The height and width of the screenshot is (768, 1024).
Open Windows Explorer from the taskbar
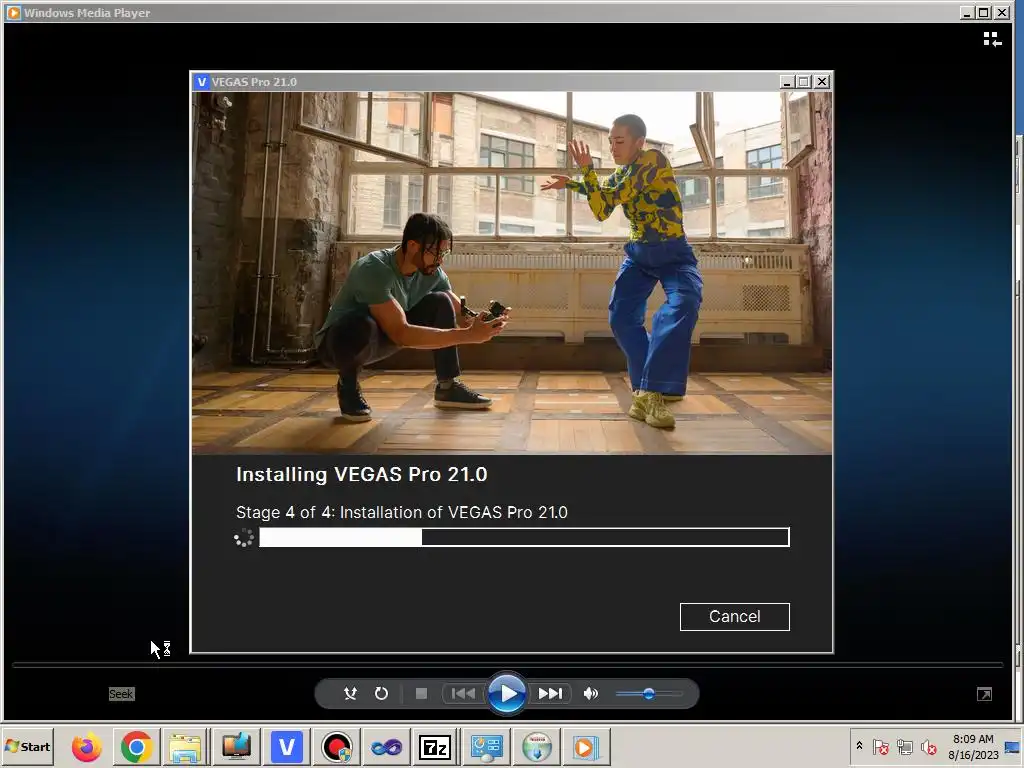pos(186,747)
